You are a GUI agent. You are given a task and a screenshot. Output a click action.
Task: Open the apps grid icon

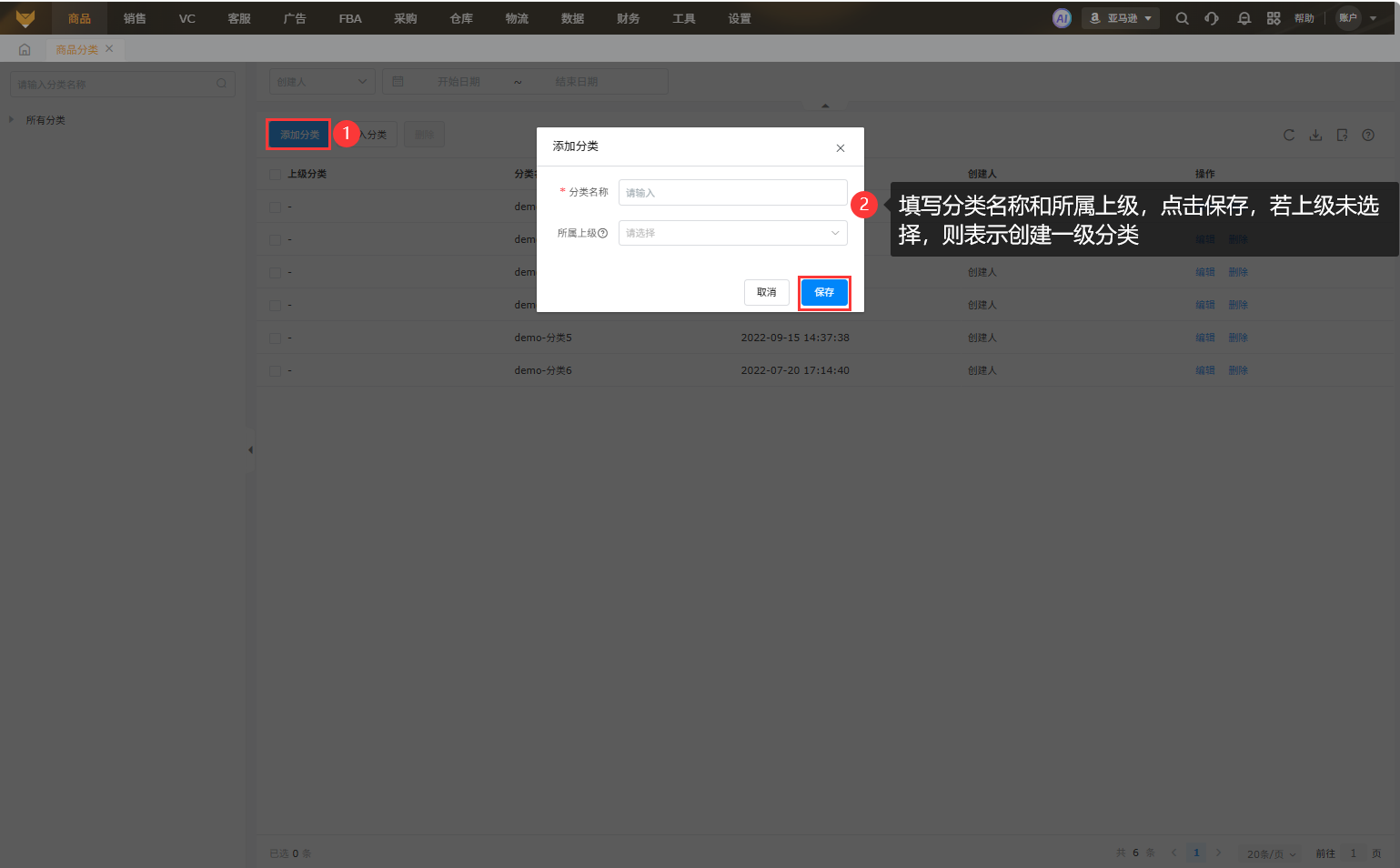[1274, 18]
